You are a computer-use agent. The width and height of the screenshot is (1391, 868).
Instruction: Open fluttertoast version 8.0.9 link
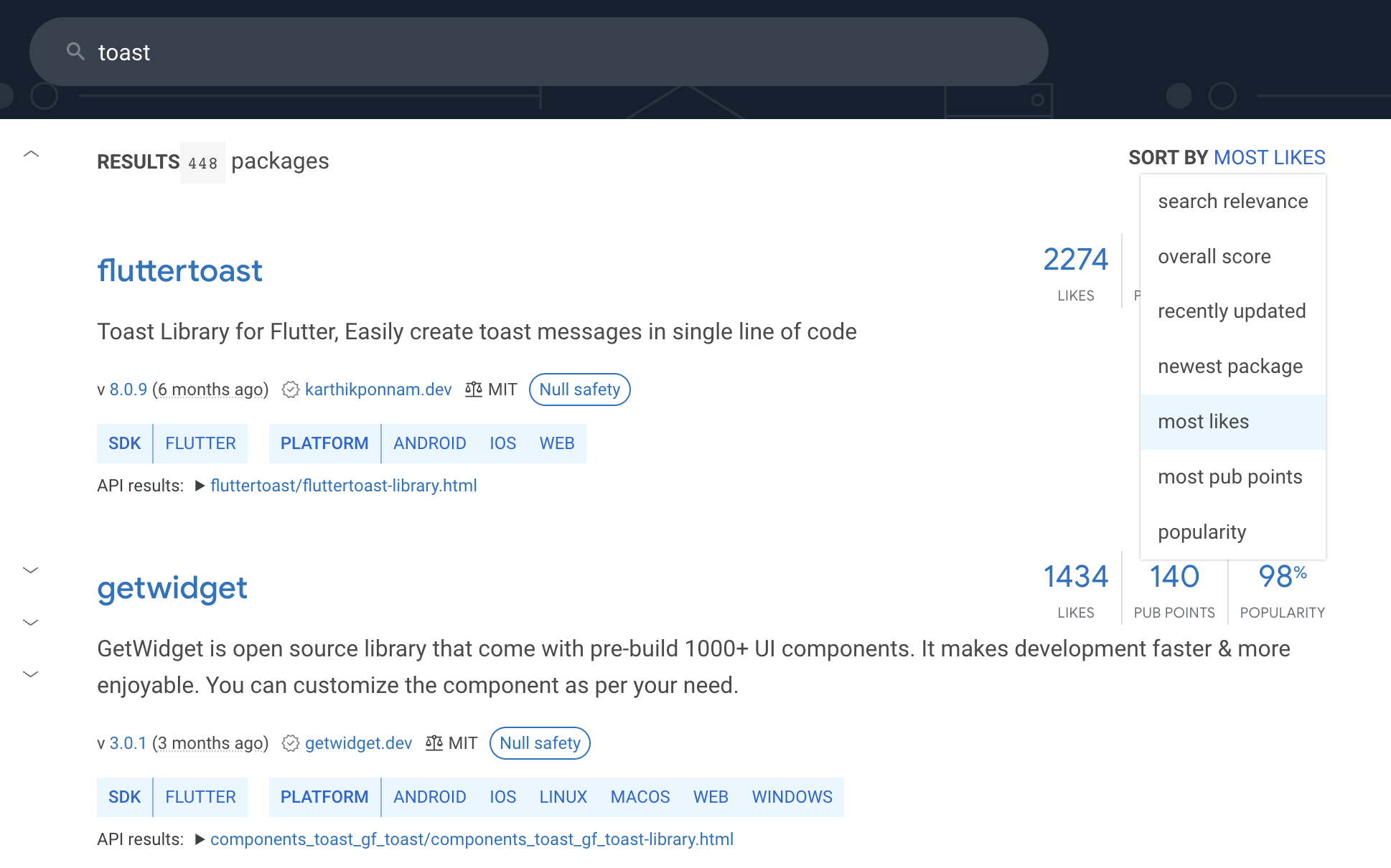pyautogui.click(x=128, y=390)
